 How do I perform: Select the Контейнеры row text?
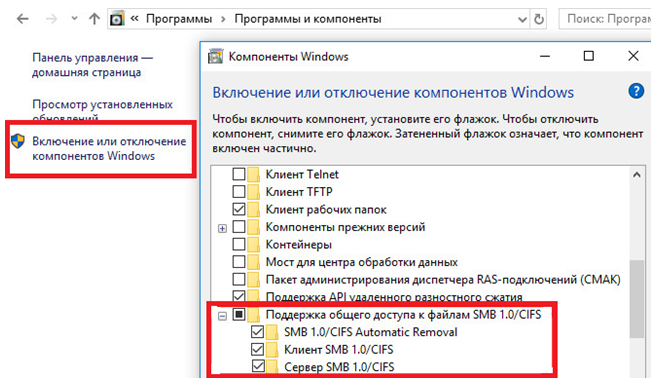tap(299, 244)
